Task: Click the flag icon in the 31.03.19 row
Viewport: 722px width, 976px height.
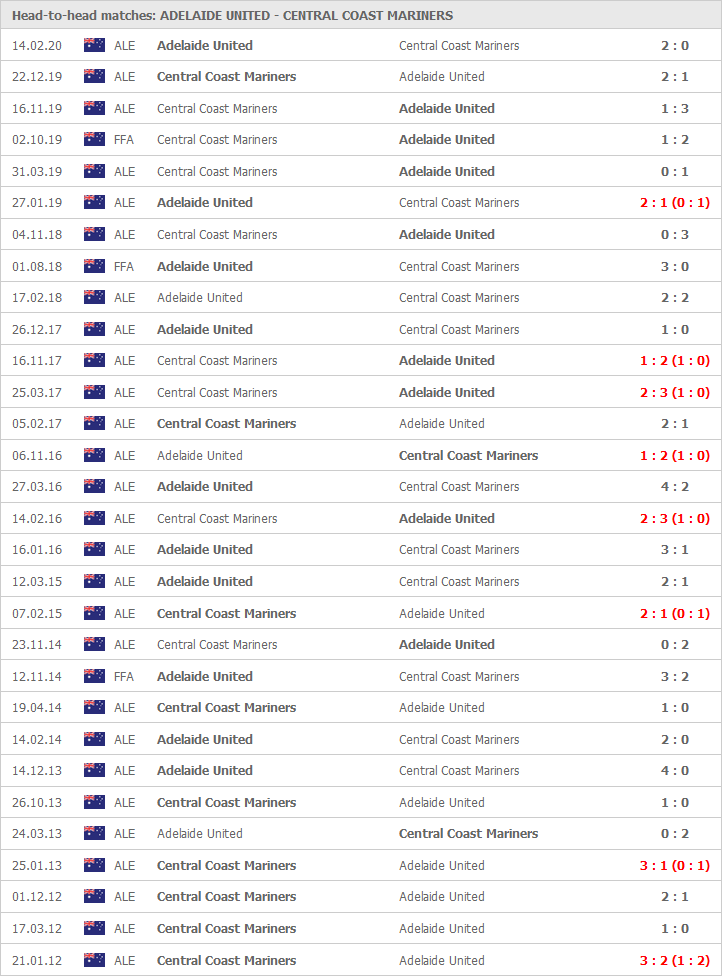Action: tap(94, 171)
